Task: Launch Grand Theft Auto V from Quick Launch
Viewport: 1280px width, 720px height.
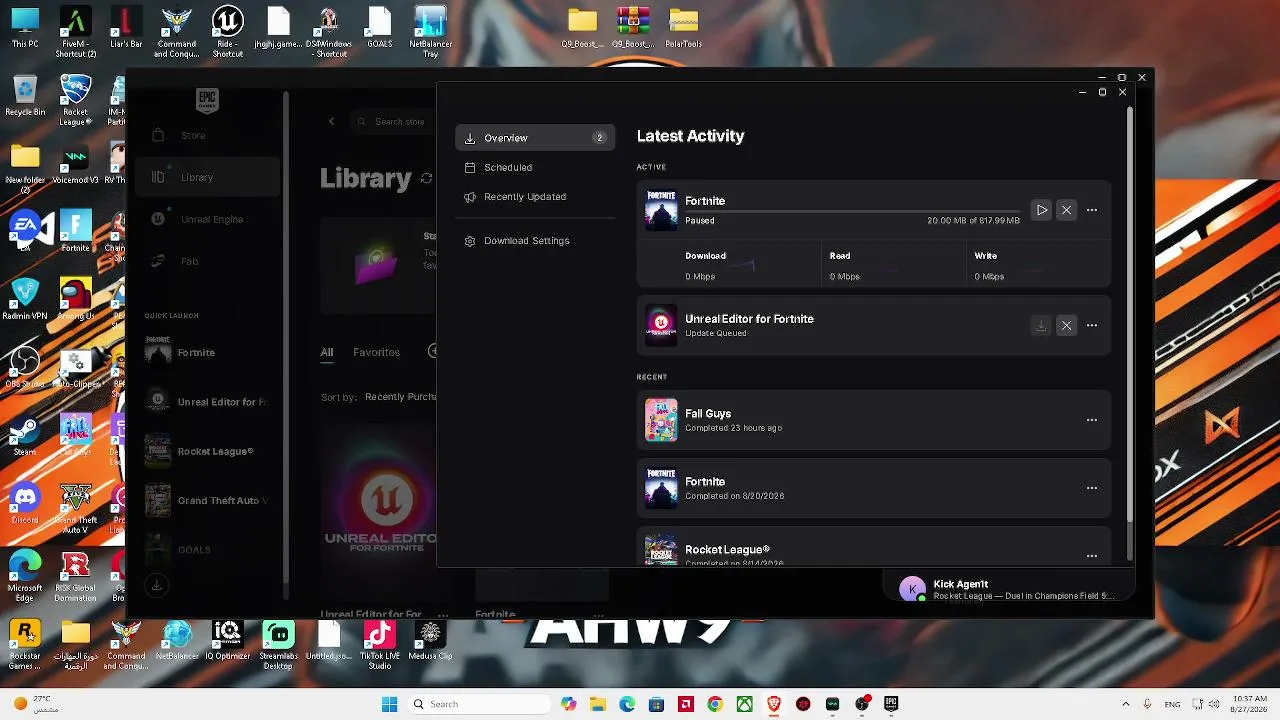Action: [207, 500]
